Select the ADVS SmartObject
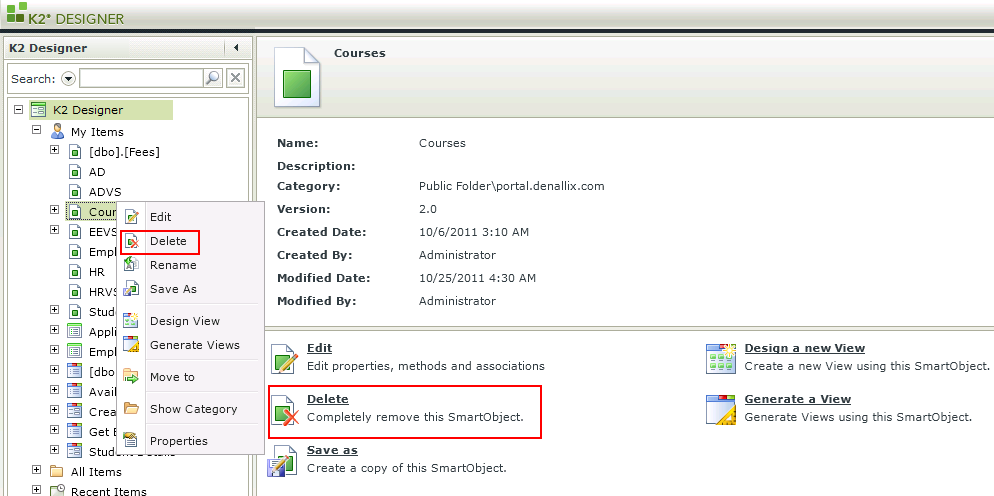994x496 pixels. (105, 192)
